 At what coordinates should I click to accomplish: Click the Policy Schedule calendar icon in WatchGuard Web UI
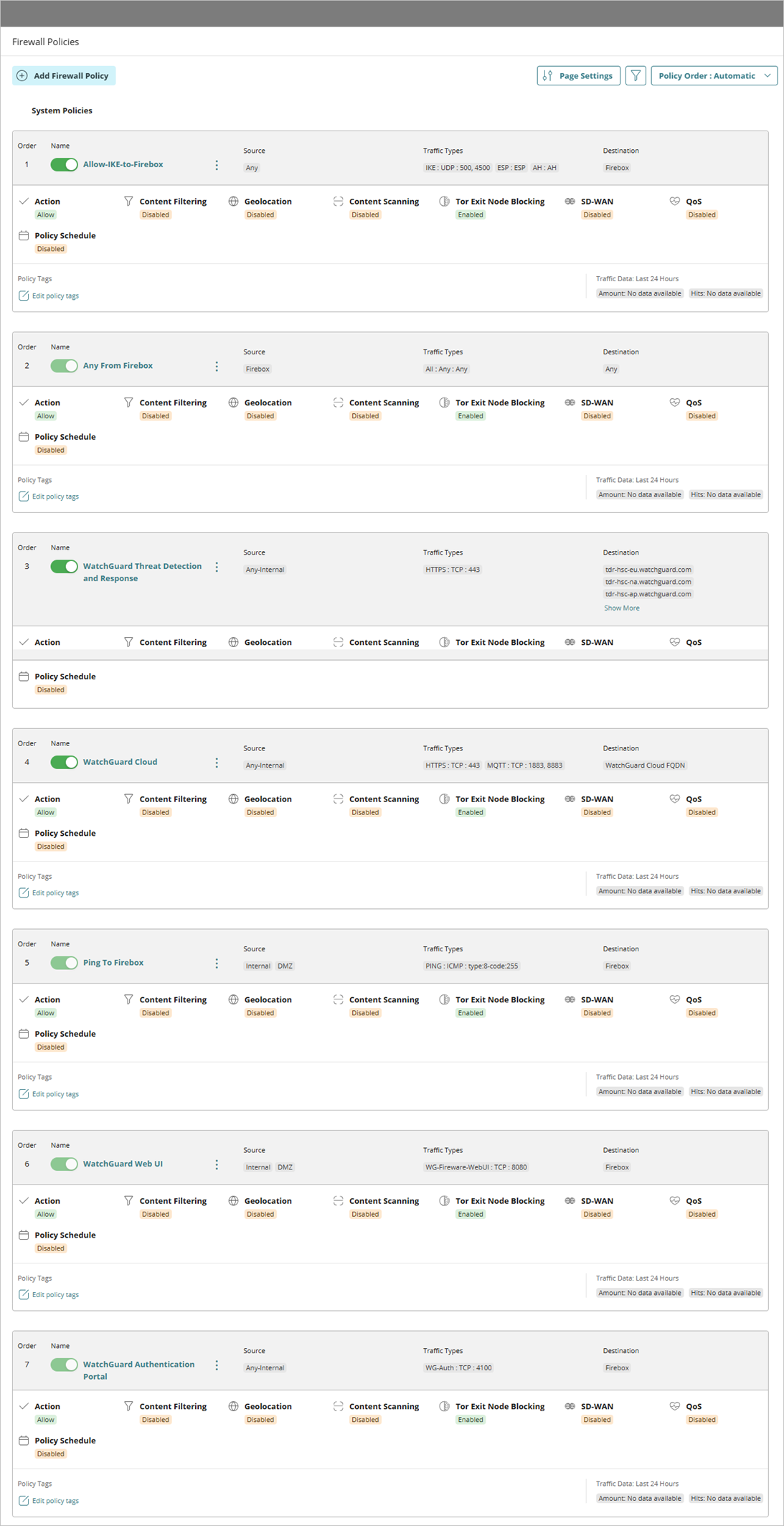(x=24, y=1235)
